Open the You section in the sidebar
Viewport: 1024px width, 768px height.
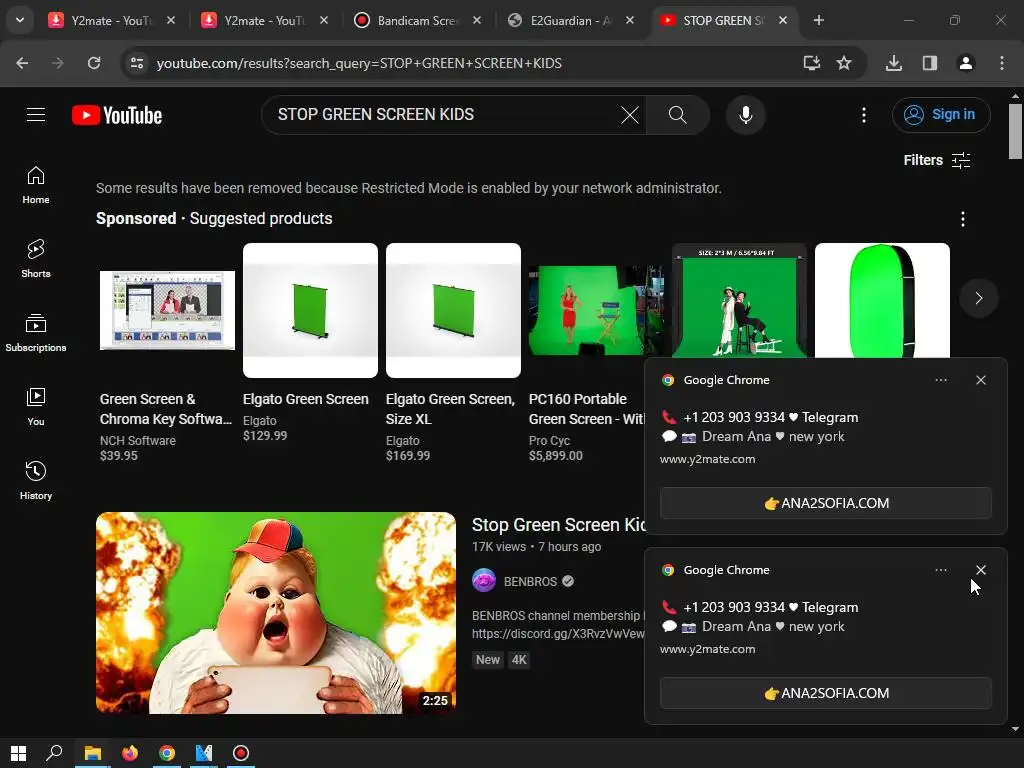pos(36,407)
